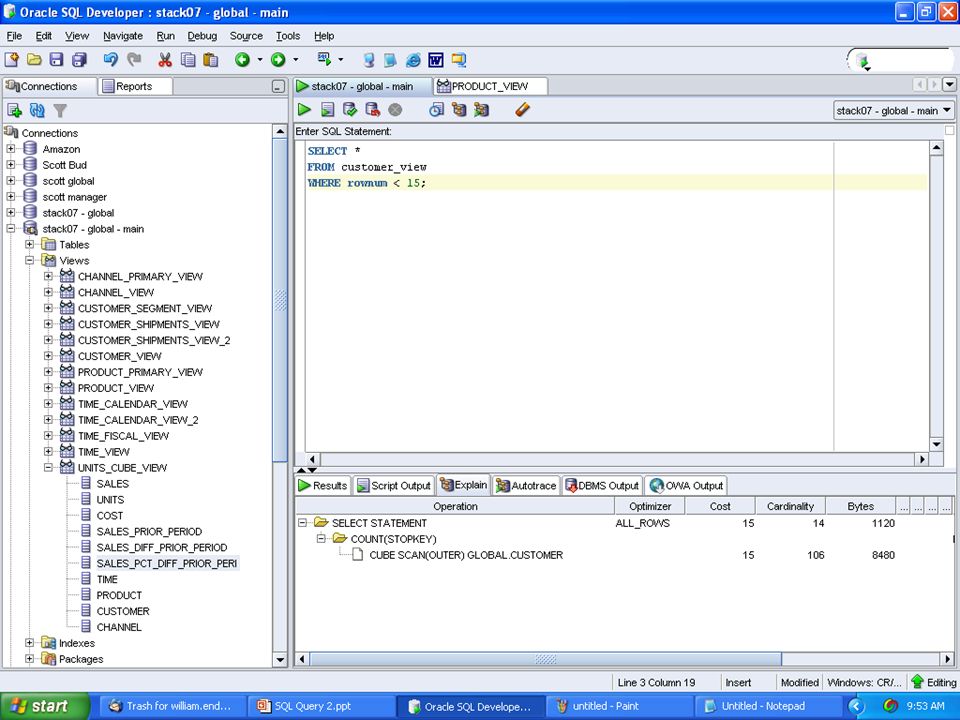
Task: Switch to the Results tab
Action: tap(323, 486)
